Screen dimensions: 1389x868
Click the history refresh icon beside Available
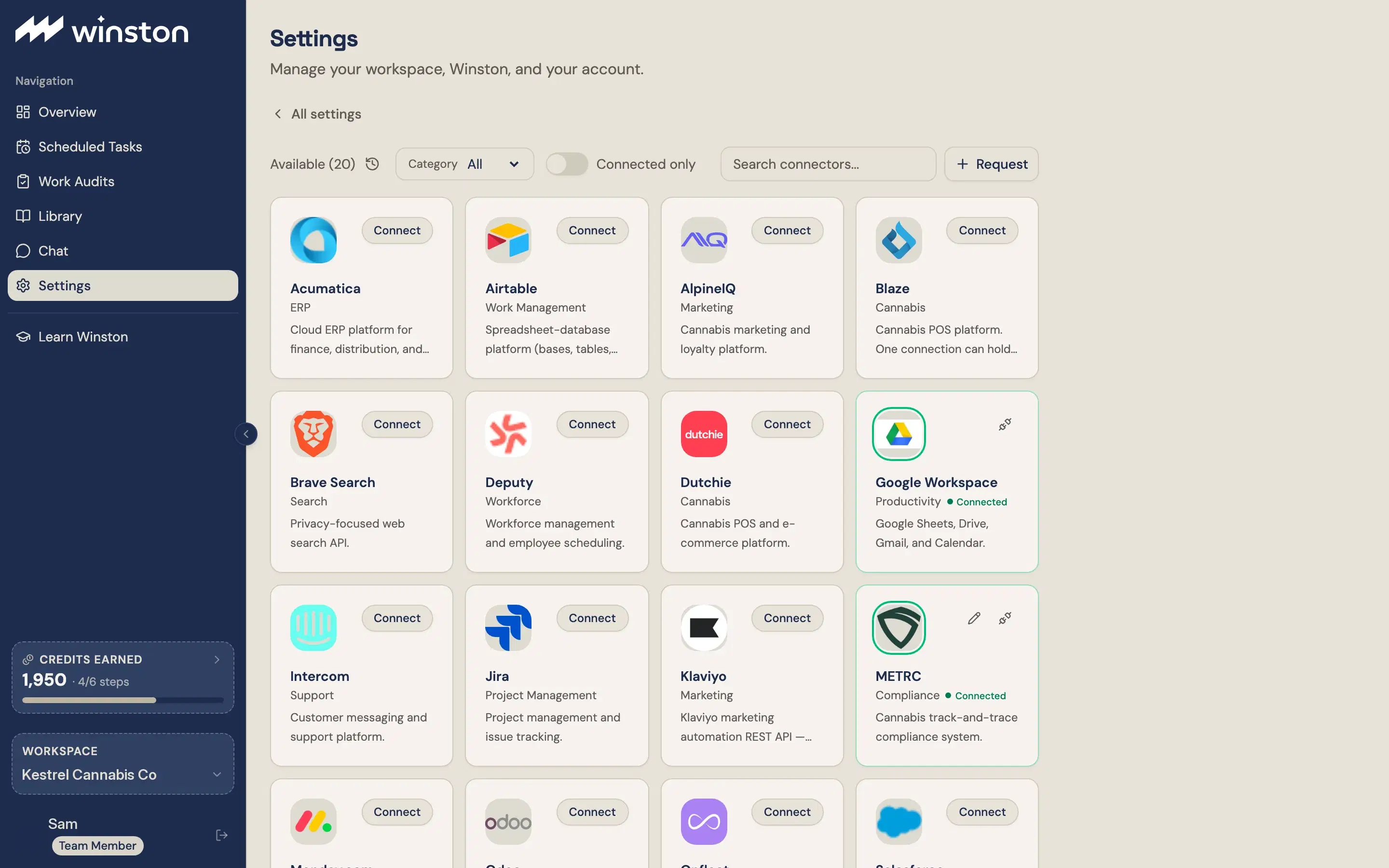click(x=372, y=164)
